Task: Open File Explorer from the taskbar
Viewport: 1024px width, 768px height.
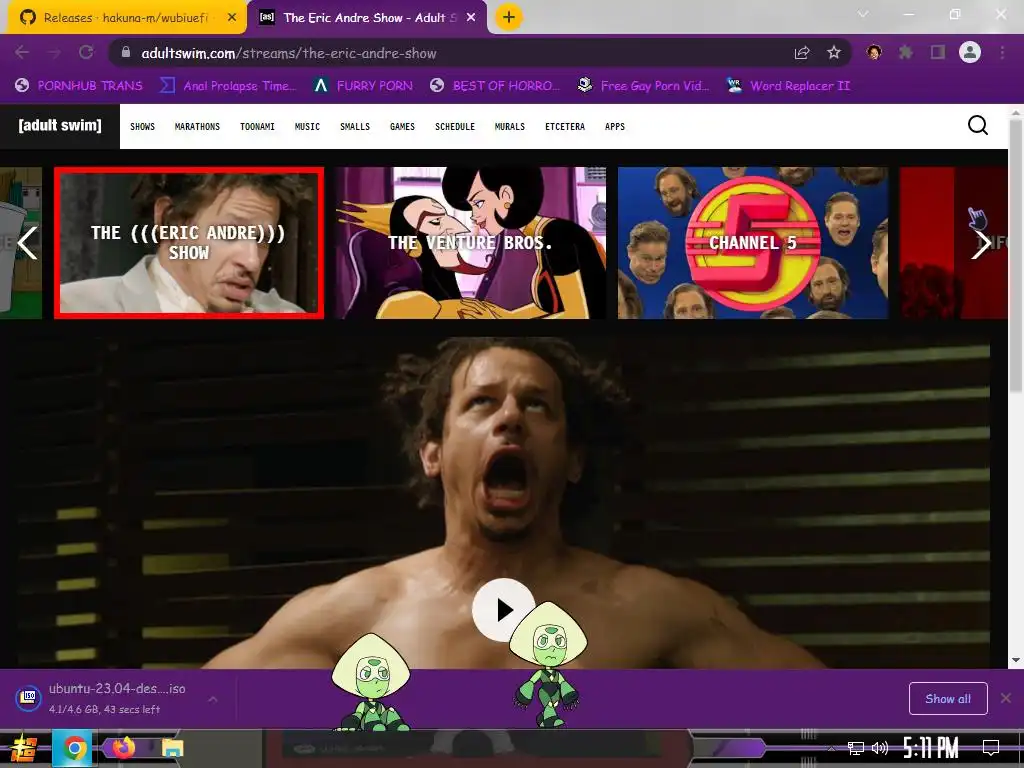Action: click(172, 748)
